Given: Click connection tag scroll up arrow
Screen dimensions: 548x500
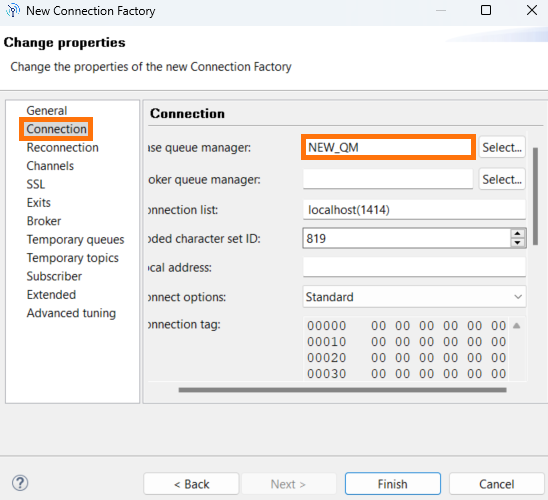Looking at the screenshot, I should click(x=517, y=326).
